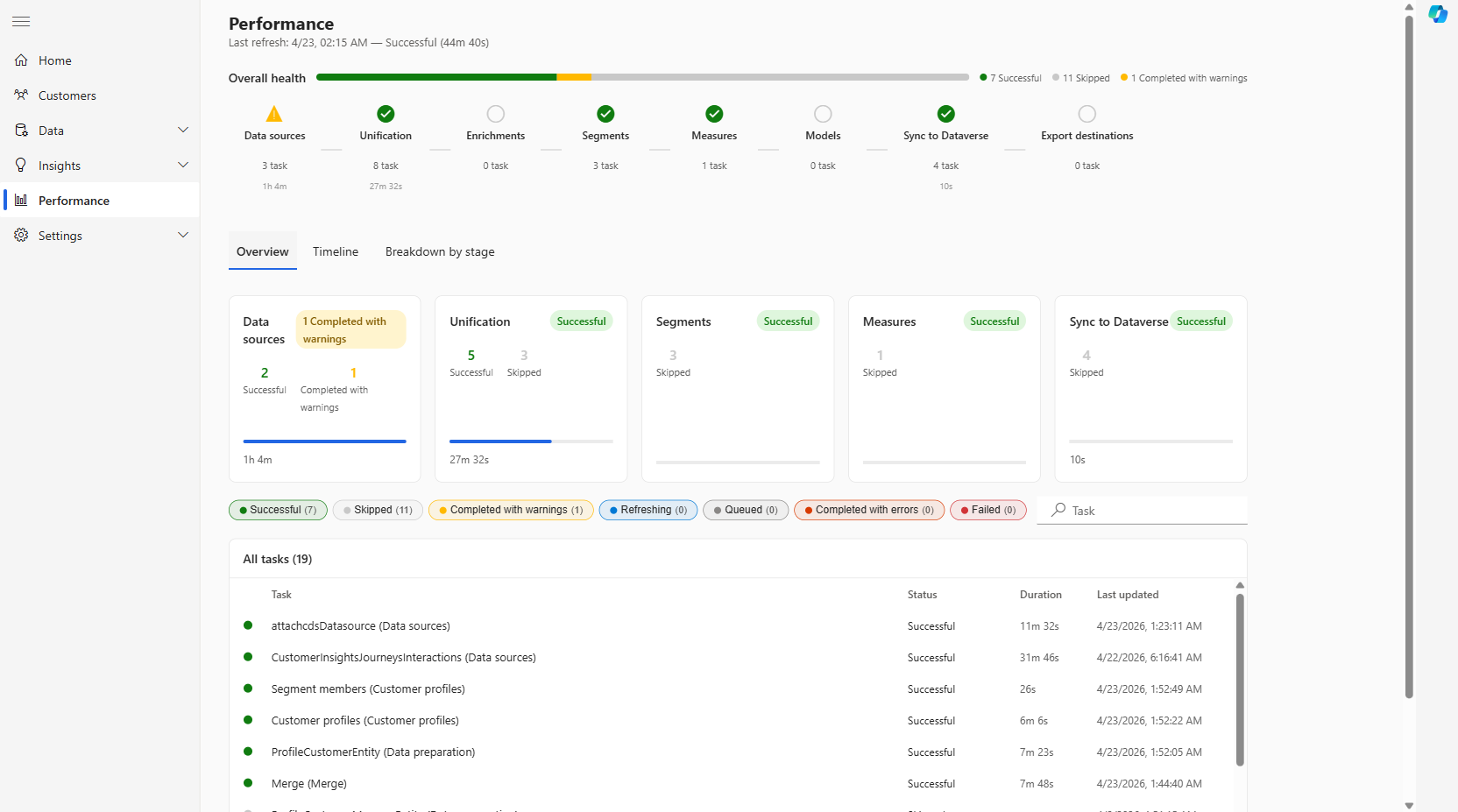Open the Copilot icon

pos(1438,14)
